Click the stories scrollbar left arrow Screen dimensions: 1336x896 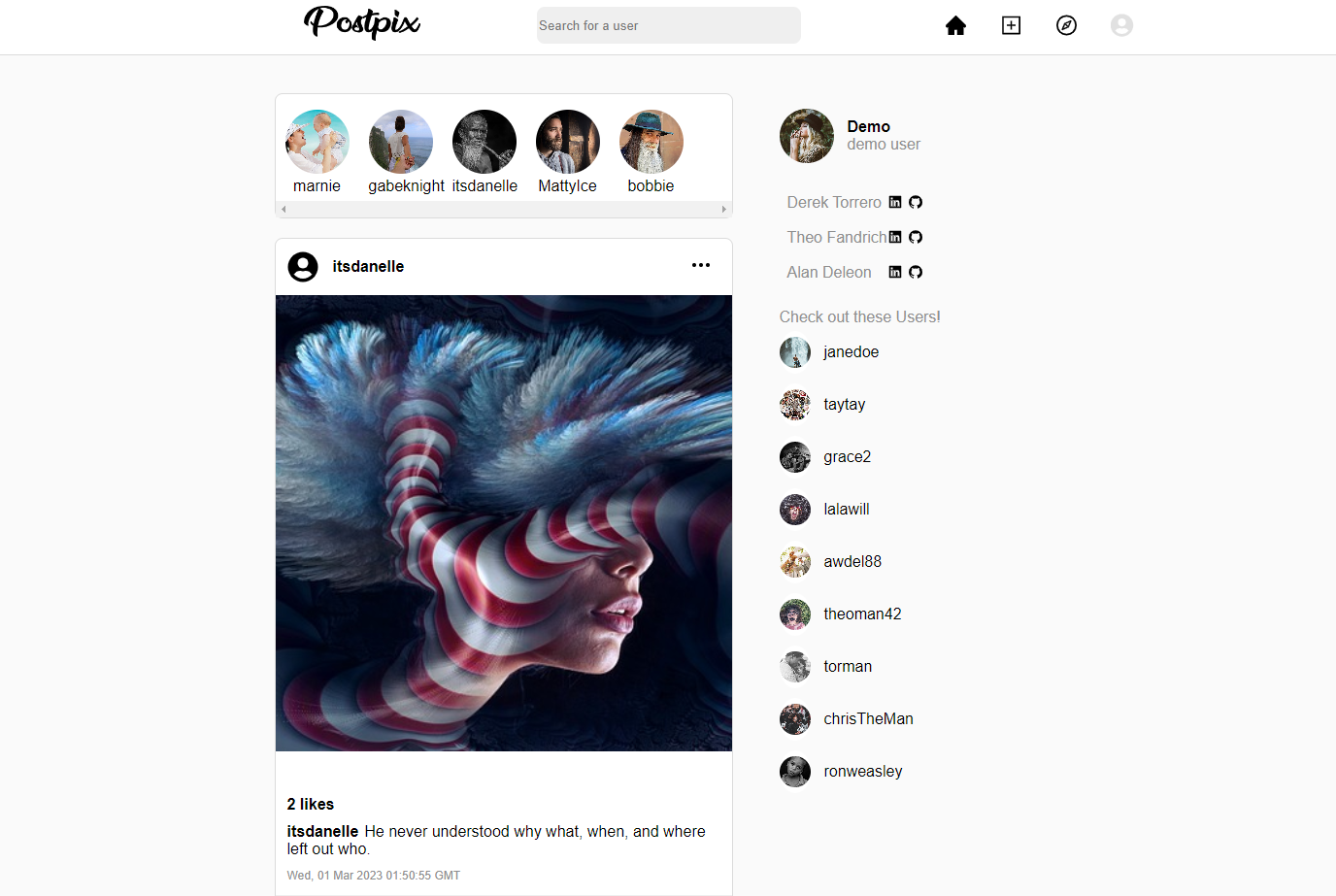point(284,209)
